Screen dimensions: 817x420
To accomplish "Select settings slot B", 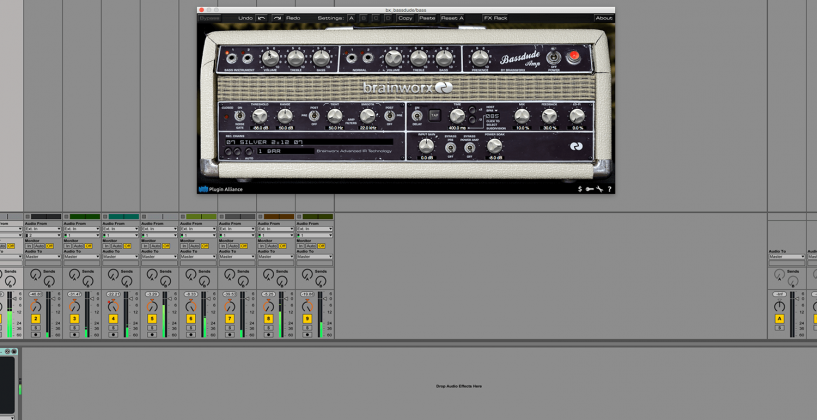I will [364, 18].
